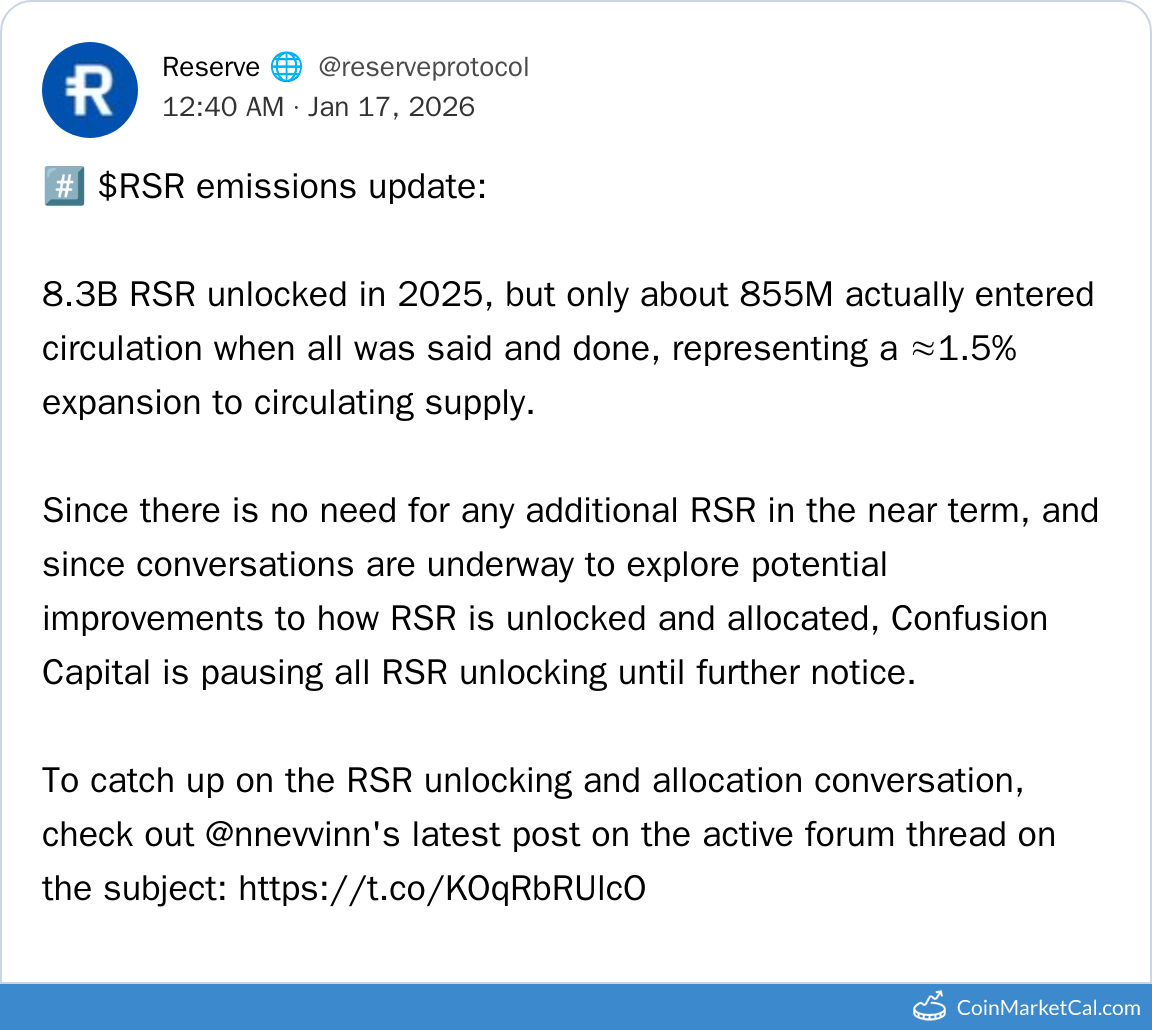Click the "emissions update:" heading text
Viewport: 1152px width, 1030px height.
pos(340,187)
